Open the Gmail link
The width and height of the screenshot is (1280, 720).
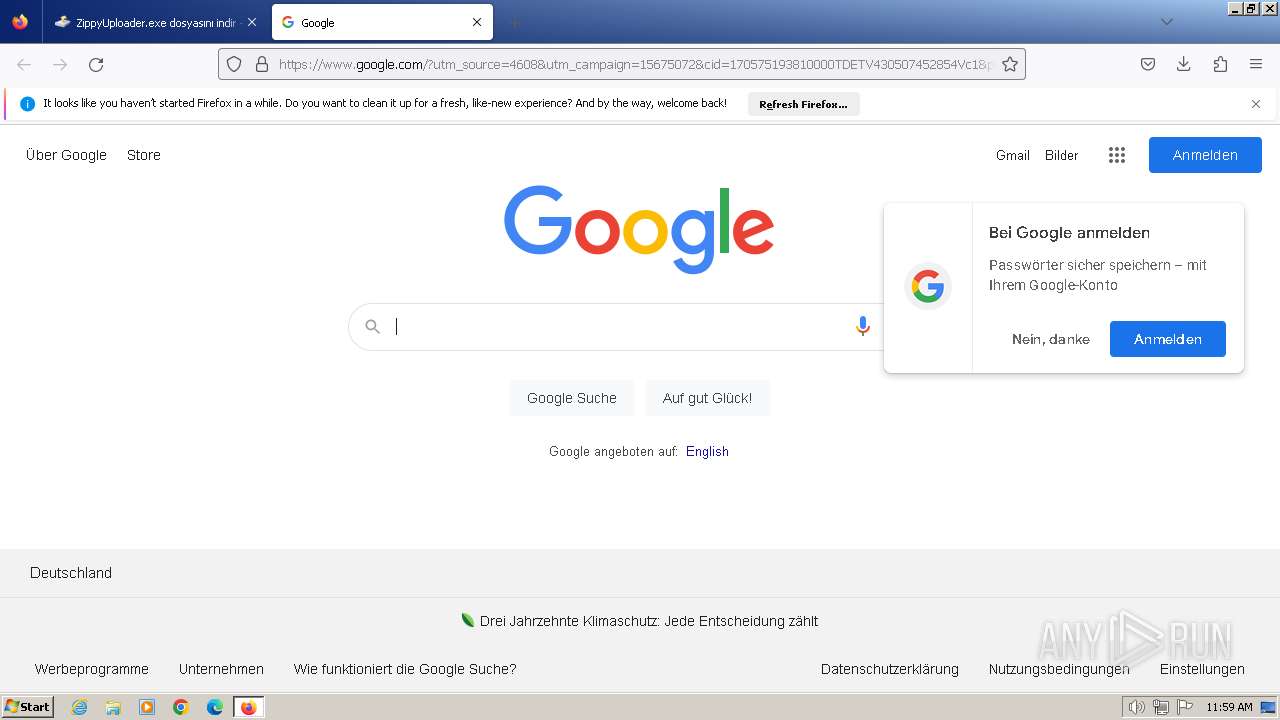[1013, 155]
